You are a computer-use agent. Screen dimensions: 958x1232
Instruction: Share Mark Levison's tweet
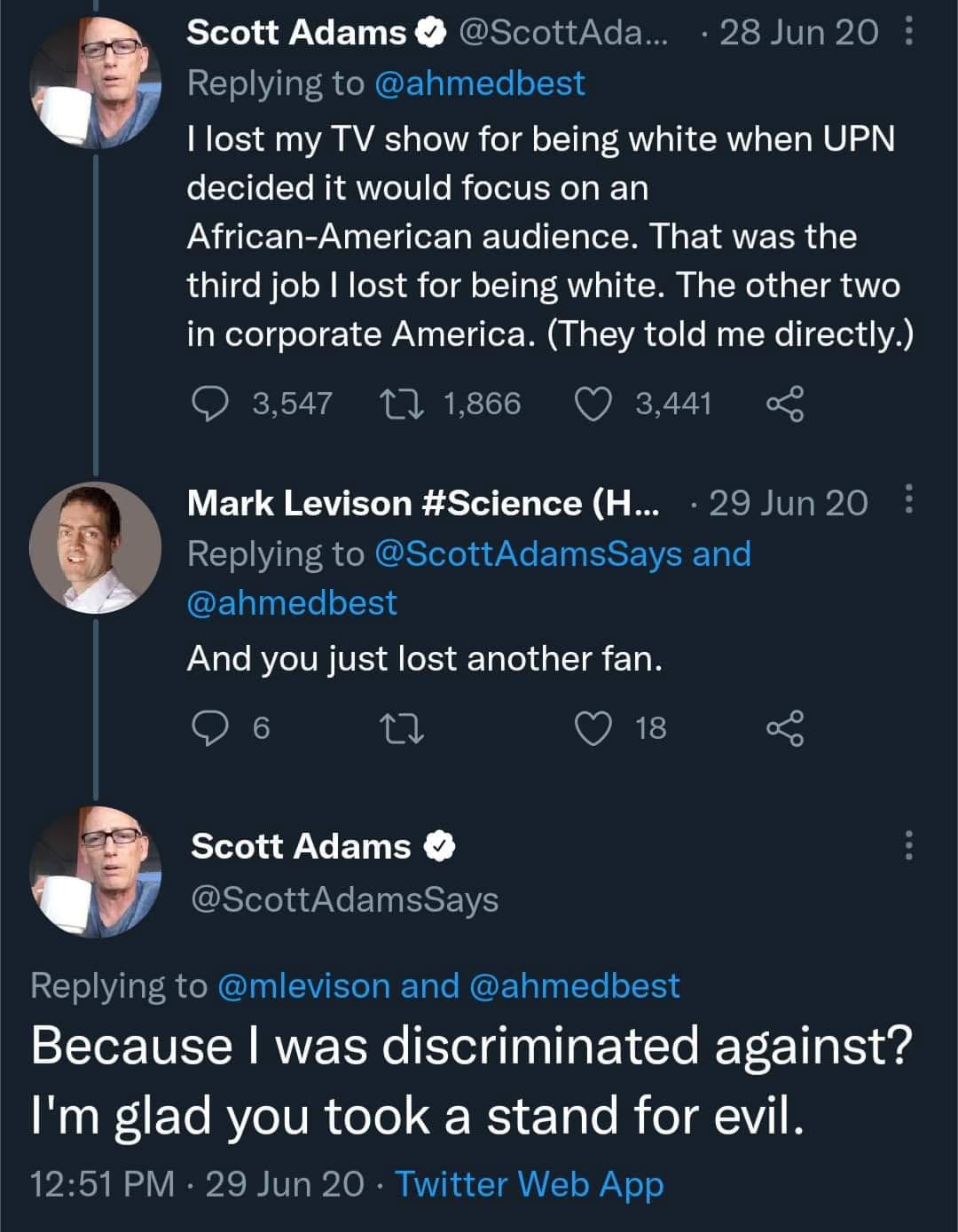785,728
